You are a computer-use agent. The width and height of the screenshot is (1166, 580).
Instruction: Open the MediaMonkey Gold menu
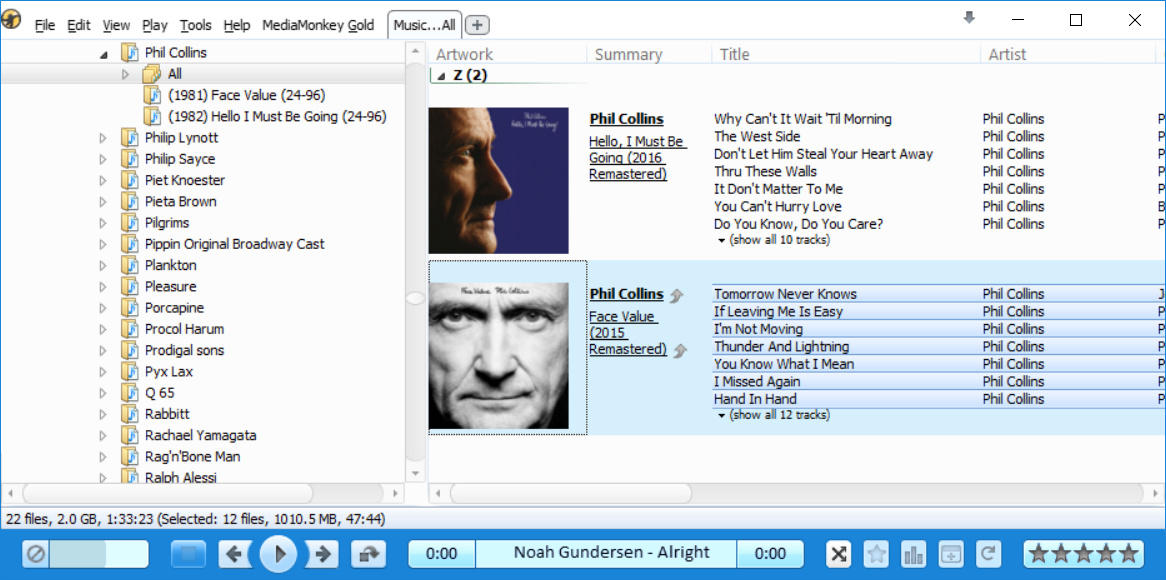(318, 25)
